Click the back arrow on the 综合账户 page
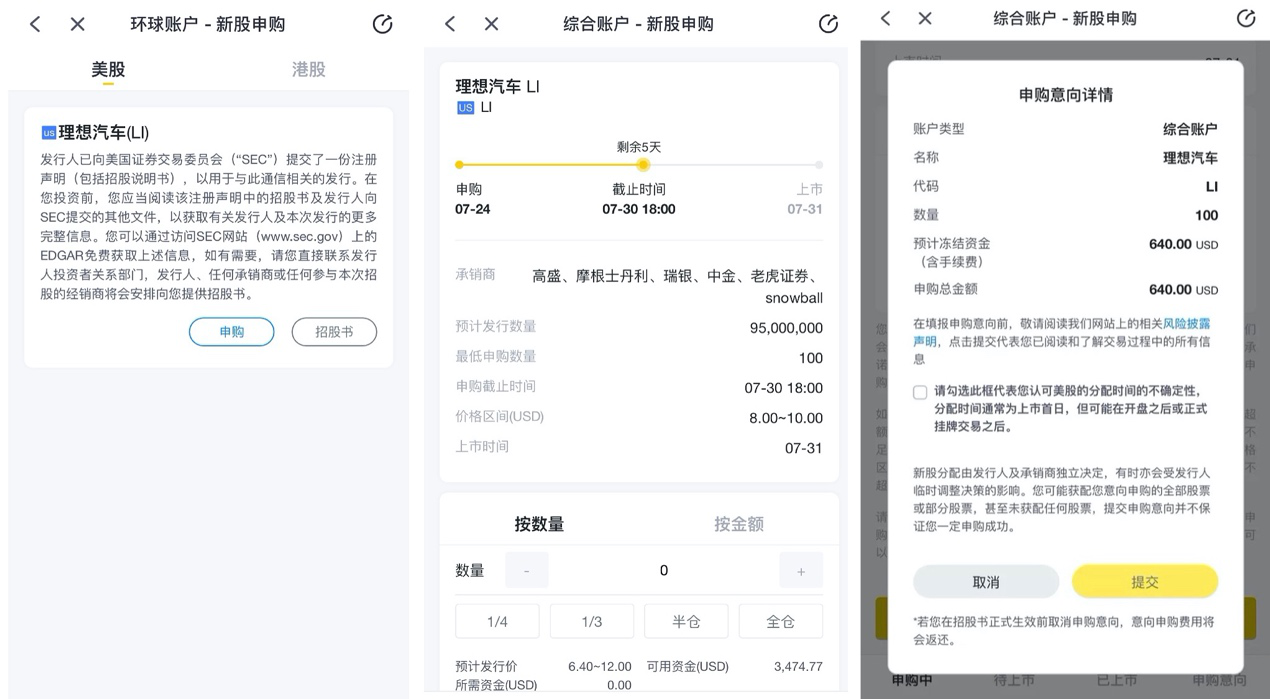1270x699 pixels. click(449, 23)
